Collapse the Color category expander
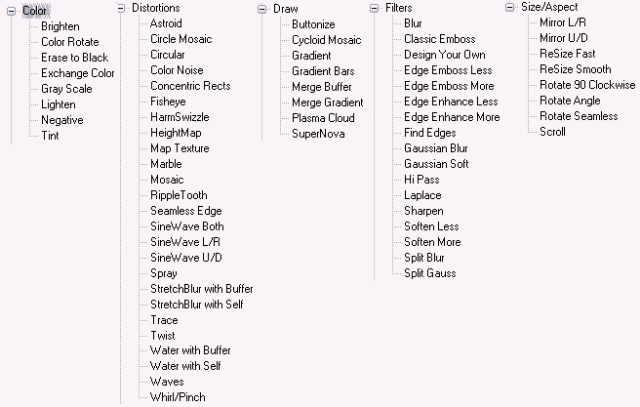Image resolution: width=640 pixels, height=407 pixels. tap(10, 10)
